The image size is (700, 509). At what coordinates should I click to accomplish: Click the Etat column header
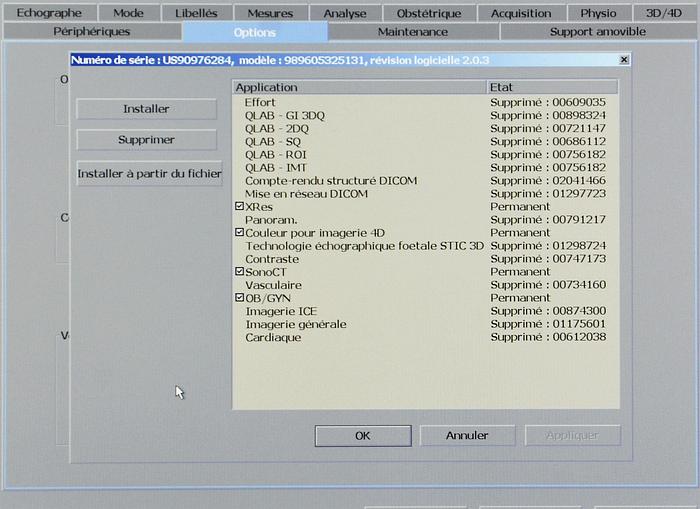pyautogui.click(x=551, y=88)
